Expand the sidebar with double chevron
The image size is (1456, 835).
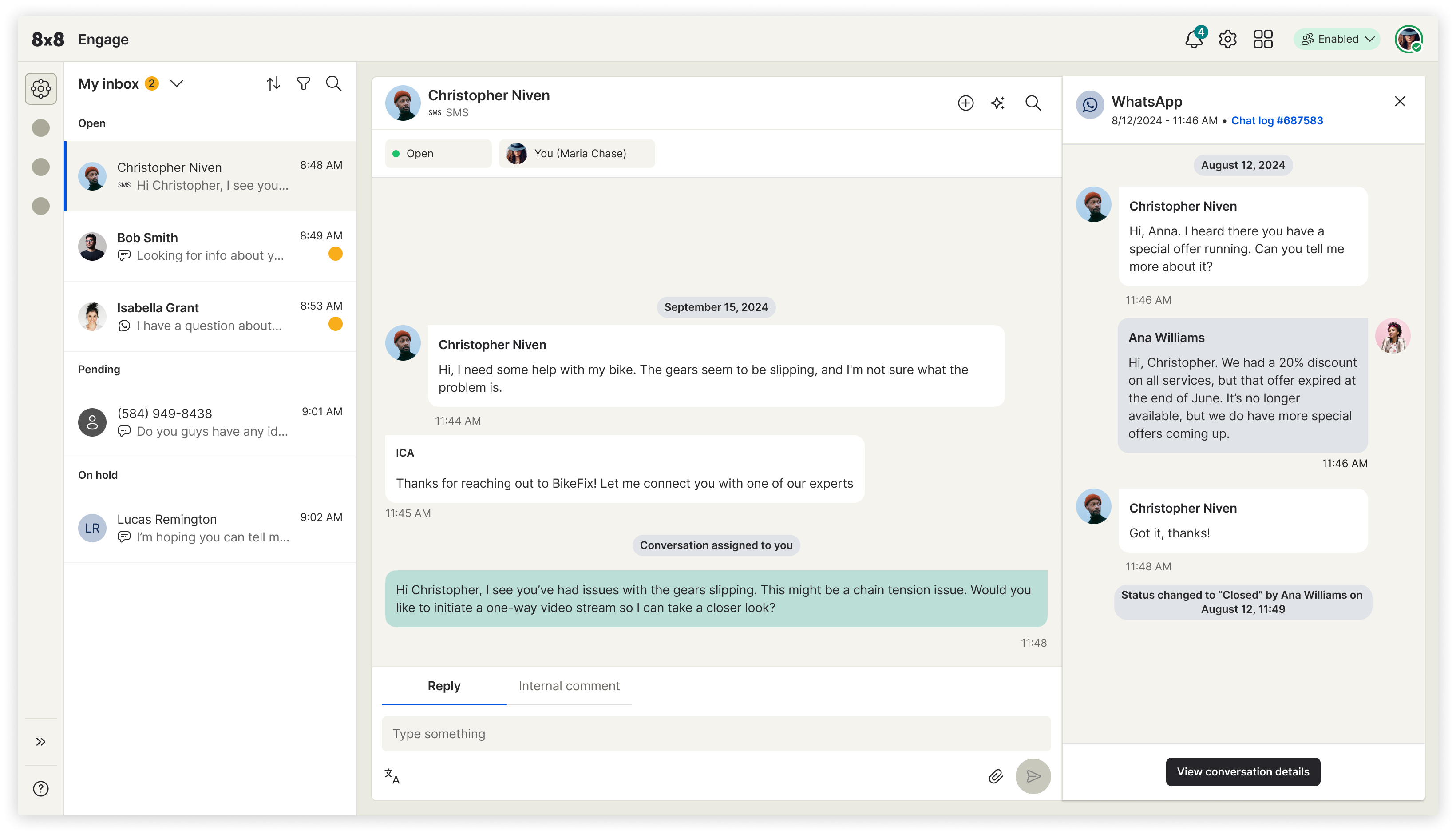[x=41, y=742]
